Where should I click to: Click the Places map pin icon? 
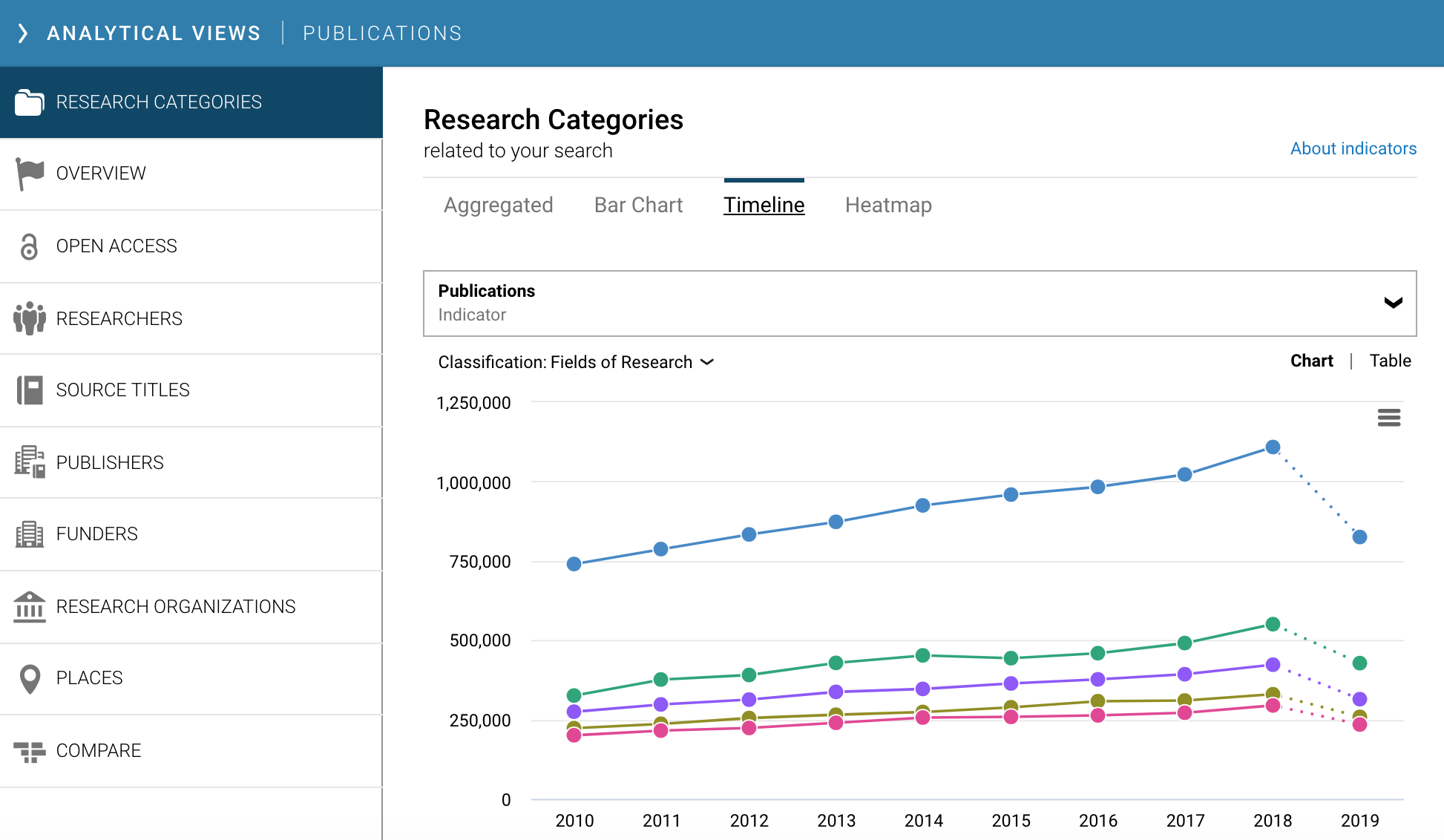[x=29, y=678]
